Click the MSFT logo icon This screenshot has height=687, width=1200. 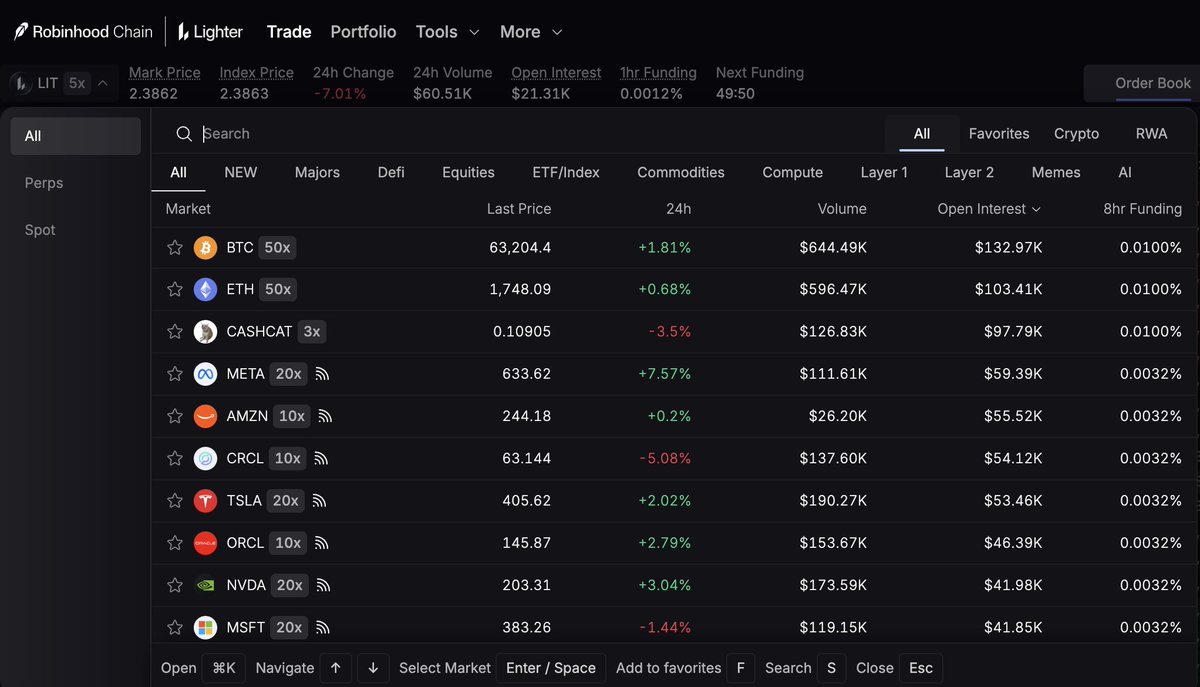tap(205, 627)
